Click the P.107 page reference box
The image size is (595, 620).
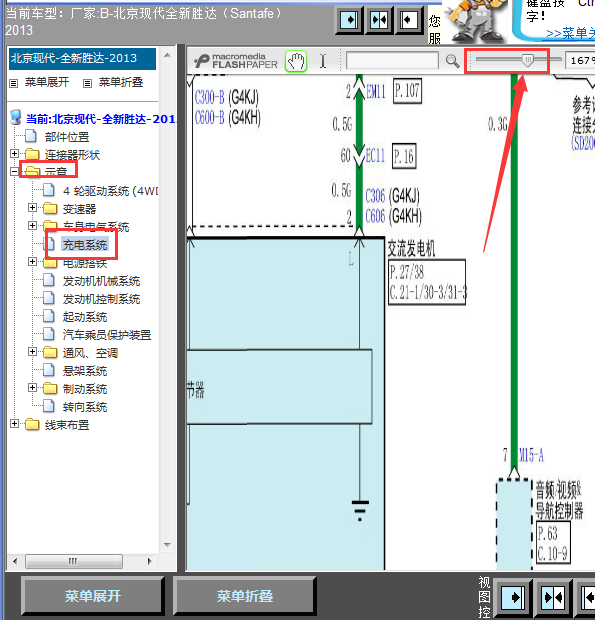[x=407, y=91]
